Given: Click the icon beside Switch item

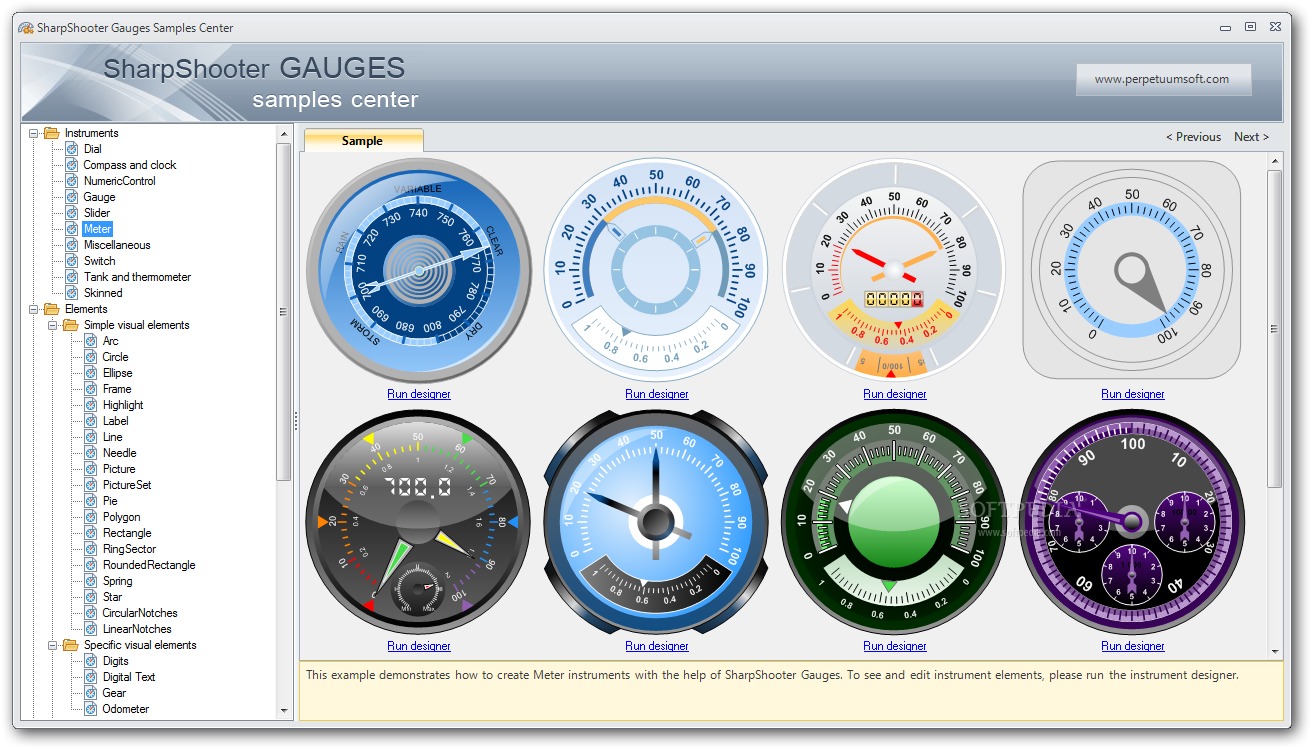Looking at the screenshot, I should tap(72, 261).
